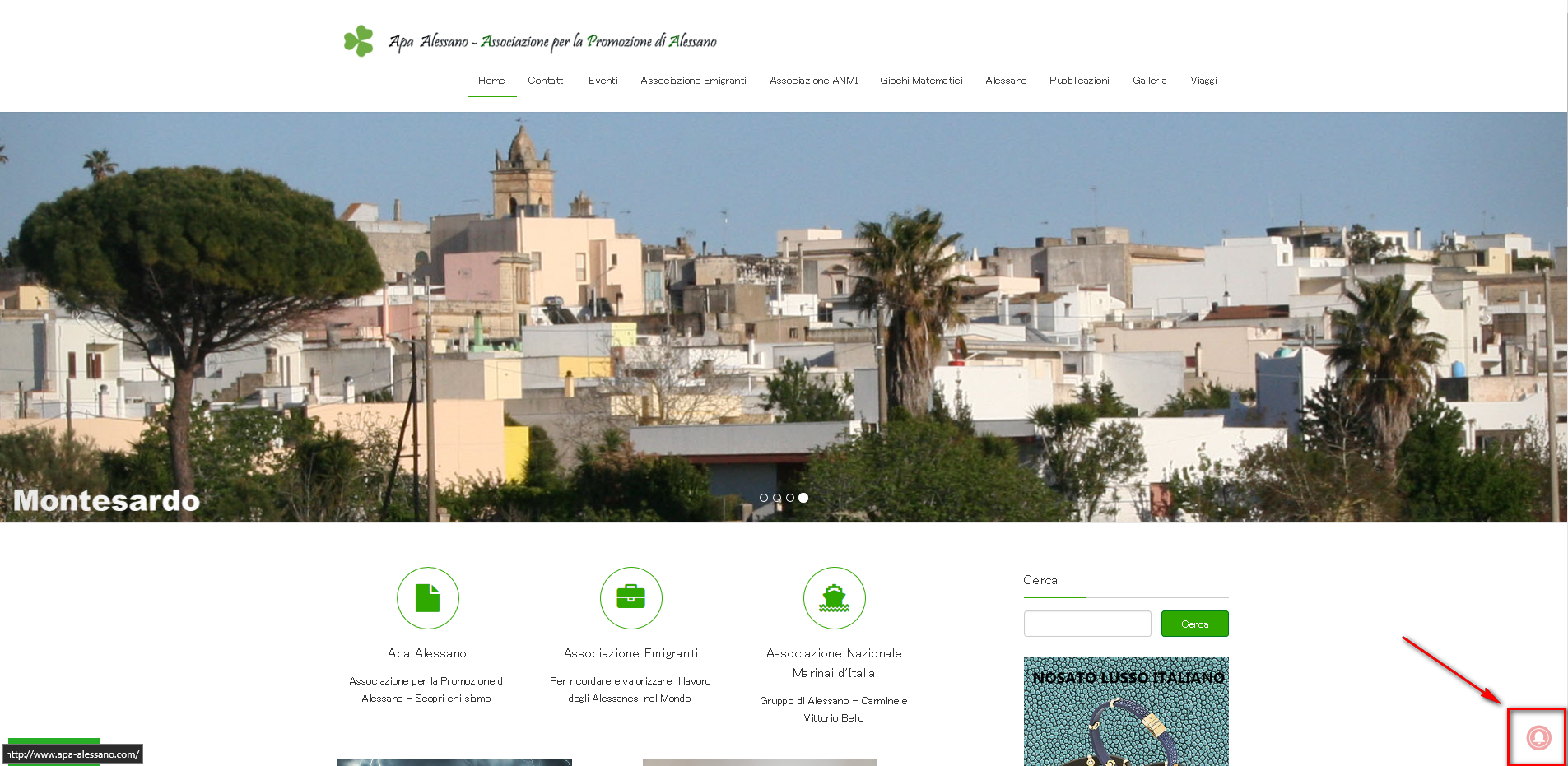Click the Associazione Emigranti feature heading
1568x766 pixels.
[631, 653]
